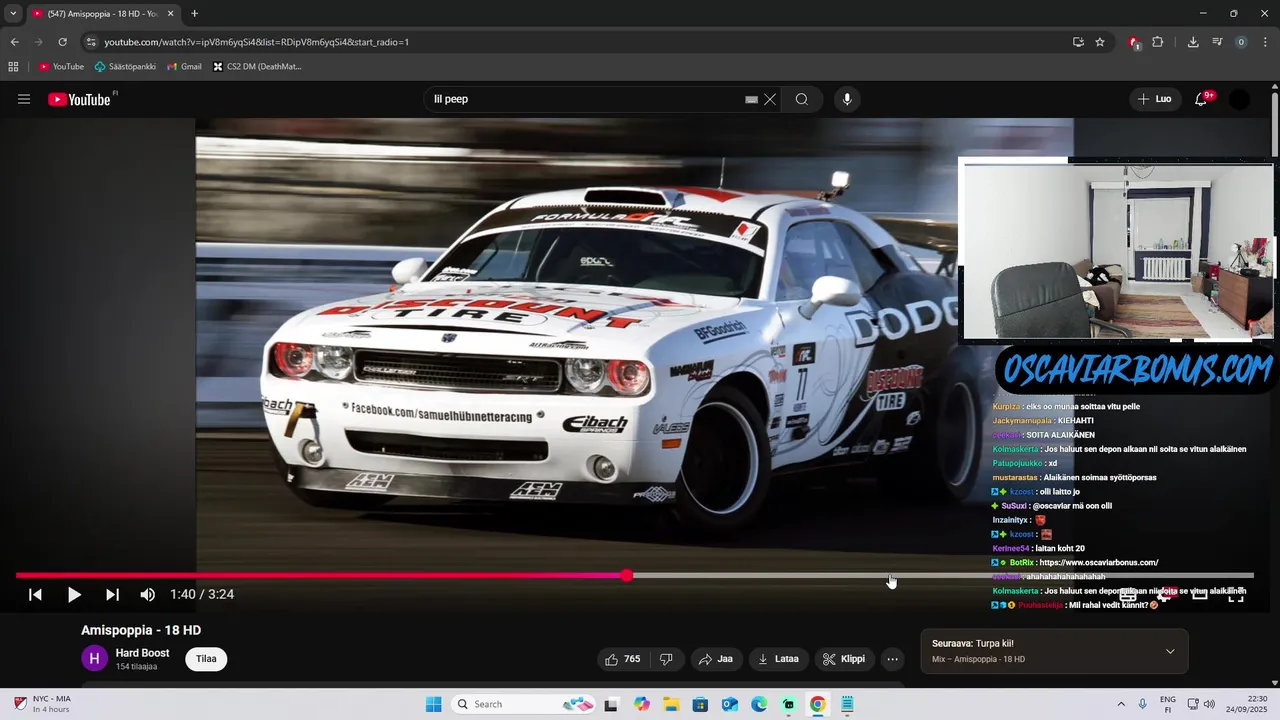This screenshot has width=1280, height=720.
Task: Open the Chrome extensions puzzle icon
Action: pyautogui.click(x=1158, y=42)
